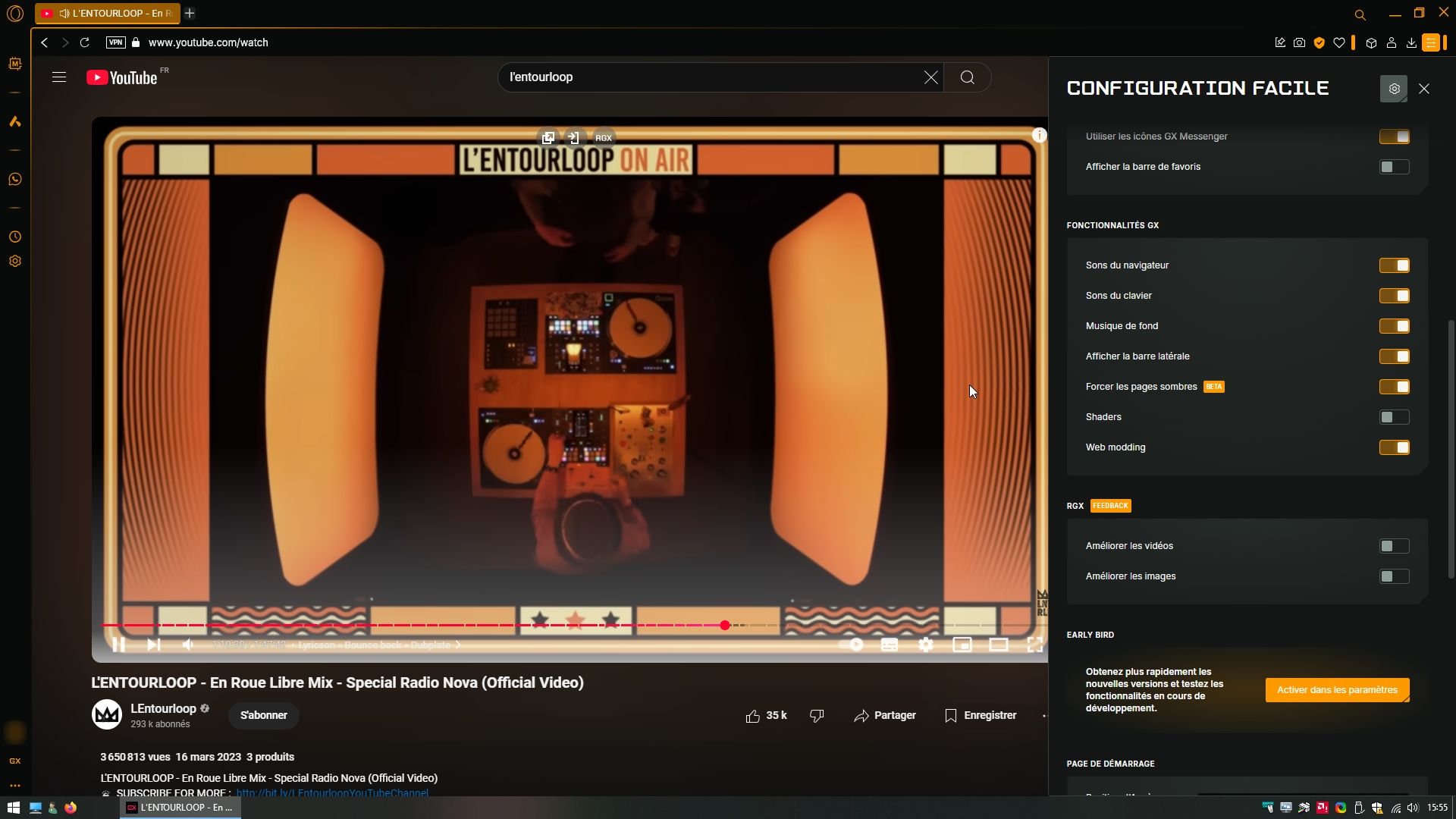Submit the YouTube search magnifier button
The width and height of the screenshot is (1456, 819).
point(968,77)
